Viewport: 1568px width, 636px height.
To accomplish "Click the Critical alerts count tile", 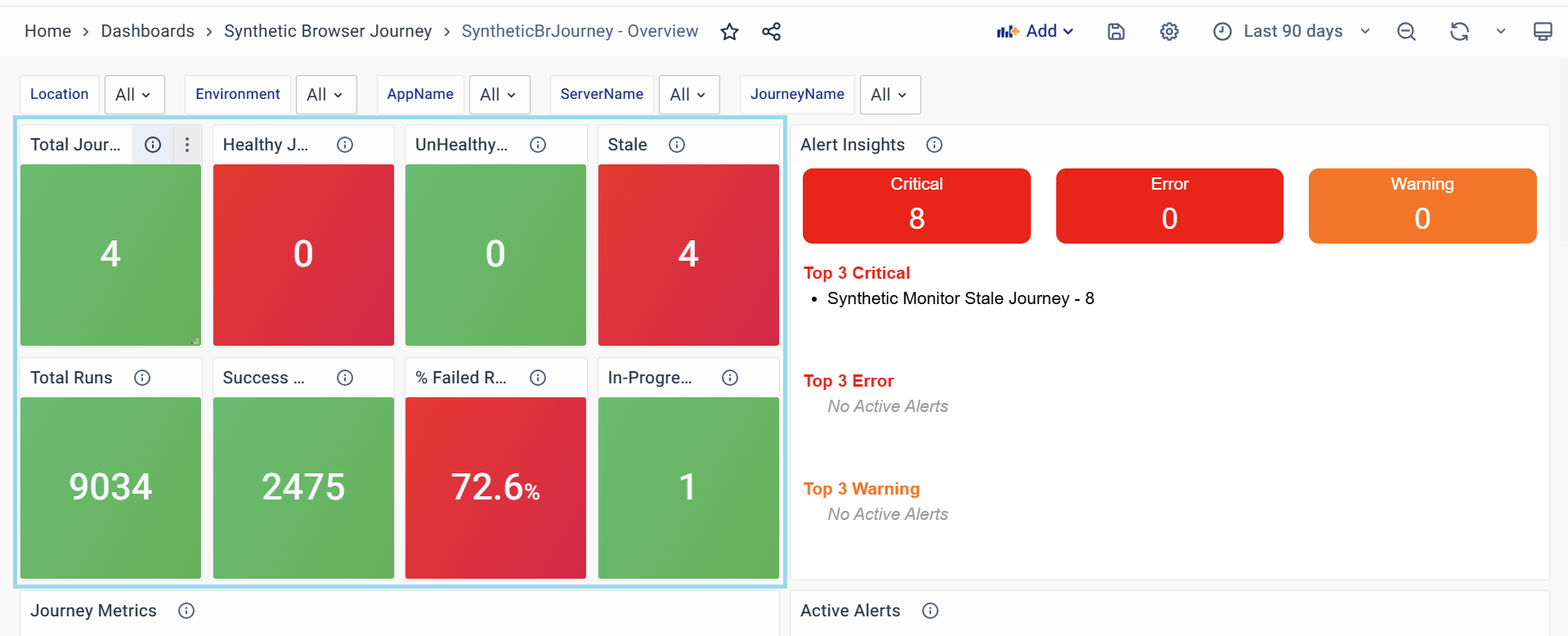I will tap(916, 206).
